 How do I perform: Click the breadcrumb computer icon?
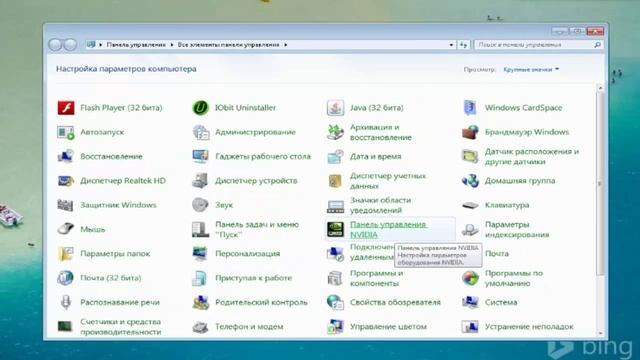point(91,45)
